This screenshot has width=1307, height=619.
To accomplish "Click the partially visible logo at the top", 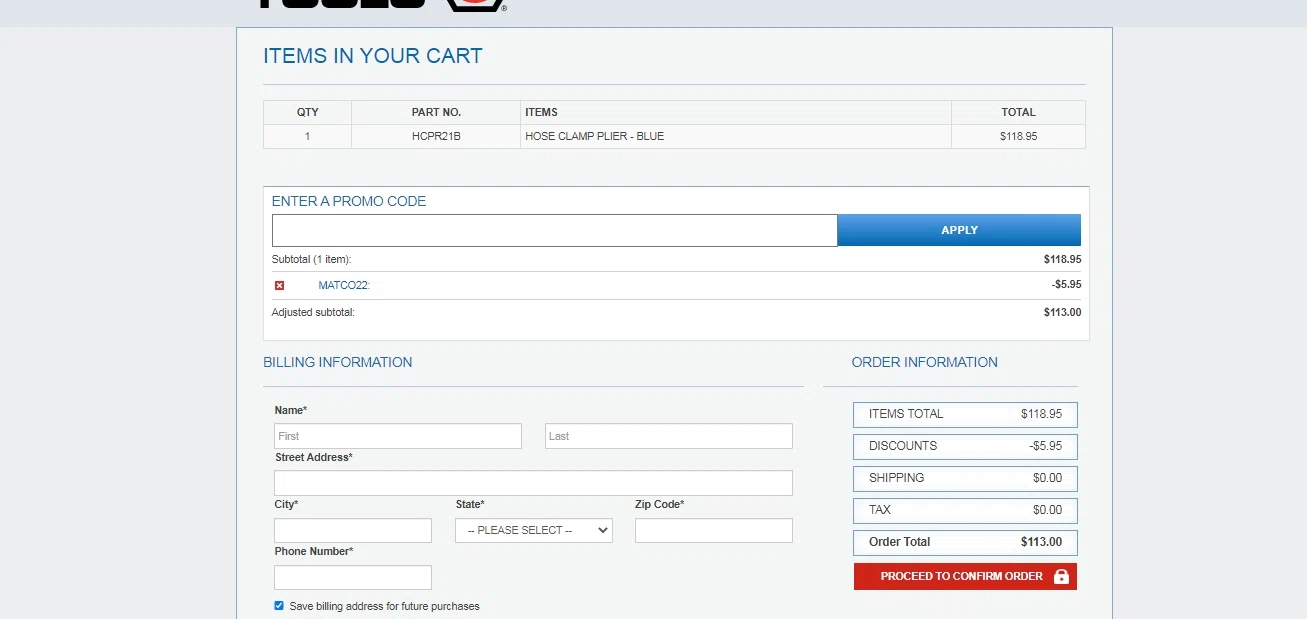I will (x=384, y=5).
